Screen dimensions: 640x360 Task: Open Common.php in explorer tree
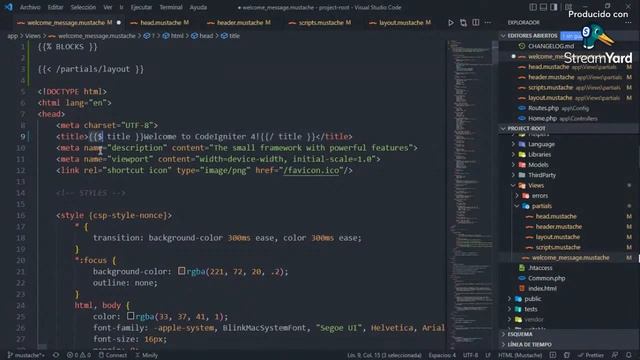[546, 278]
